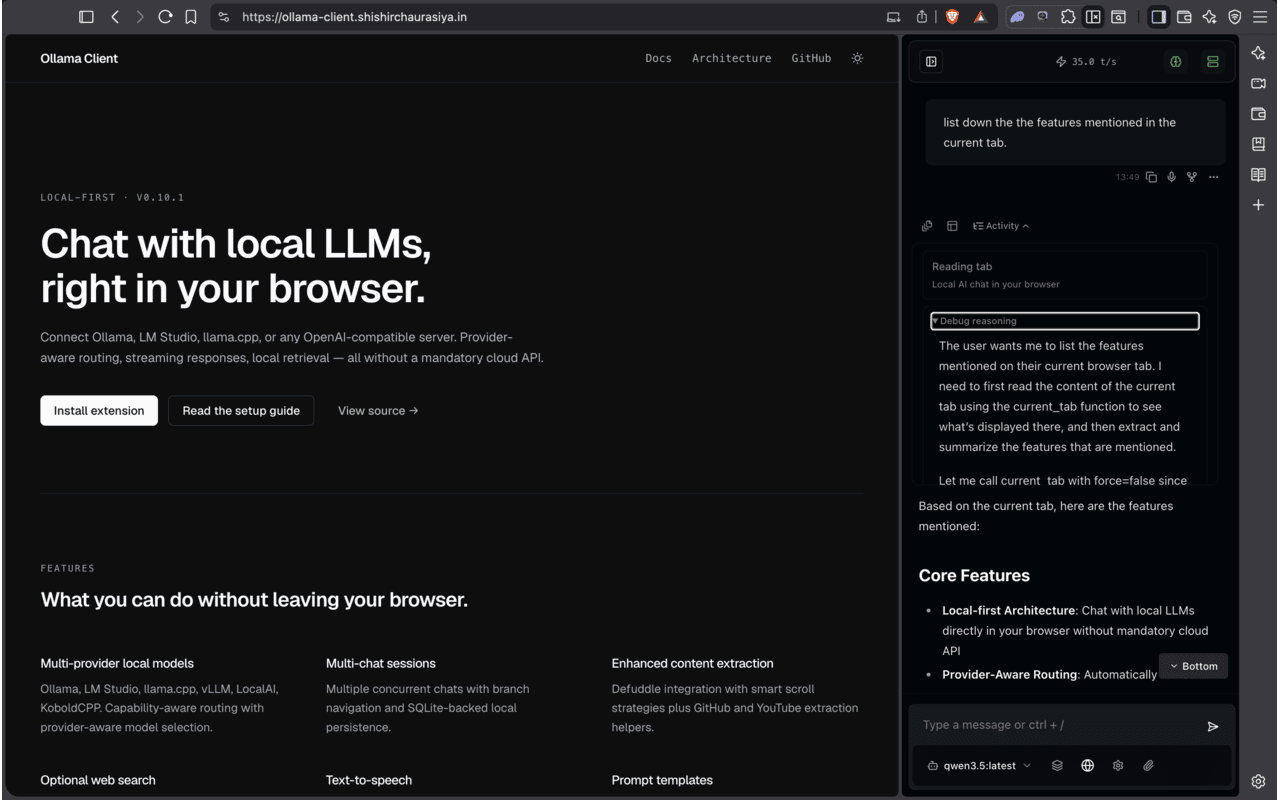Click the Install extension button
This screenshot has height=800, width=1280.
(99, 411)
